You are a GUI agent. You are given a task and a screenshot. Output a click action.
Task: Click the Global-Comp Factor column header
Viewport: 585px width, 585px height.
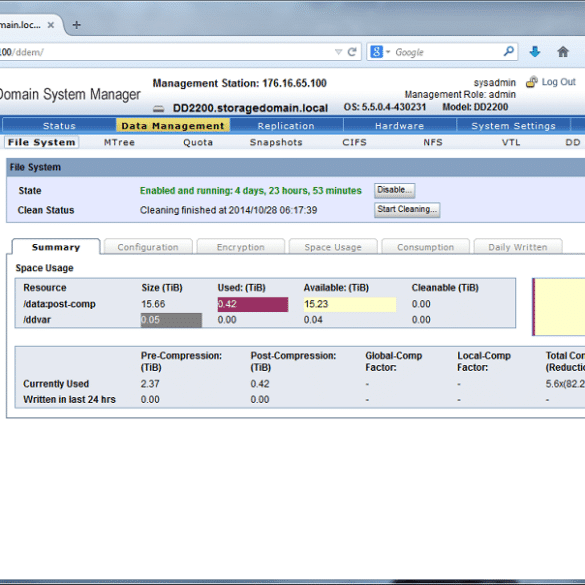coord(394,362)
